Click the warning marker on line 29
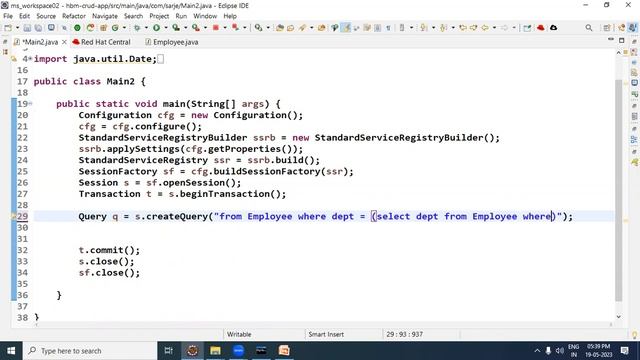640x360 pixels. pyautogui.click(x=14, y=216)
